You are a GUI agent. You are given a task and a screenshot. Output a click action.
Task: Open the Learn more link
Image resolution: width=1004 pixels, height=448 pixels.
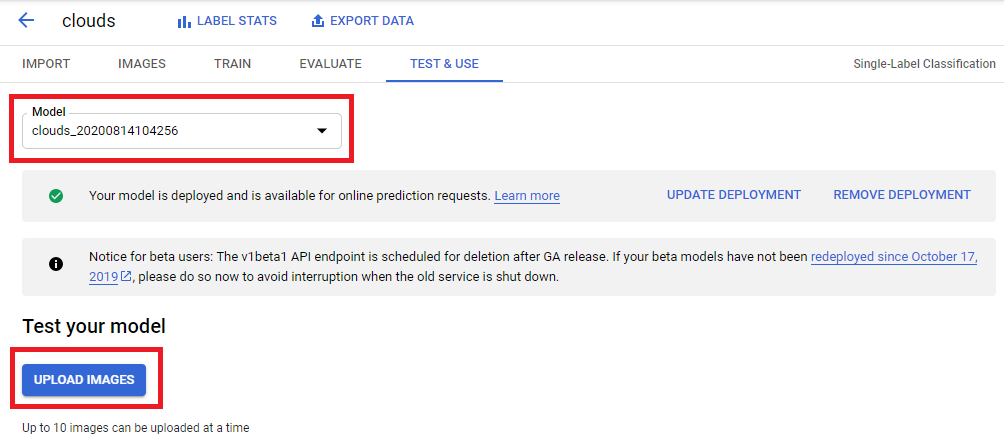[x=527, y=196]
